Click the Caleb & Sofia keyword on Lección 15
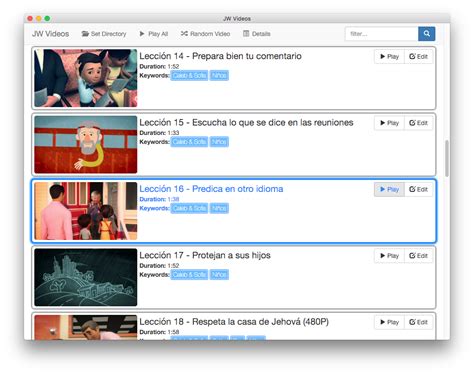Image resolution: width=474 pixels, height=374 pixels. pos(189,142)
